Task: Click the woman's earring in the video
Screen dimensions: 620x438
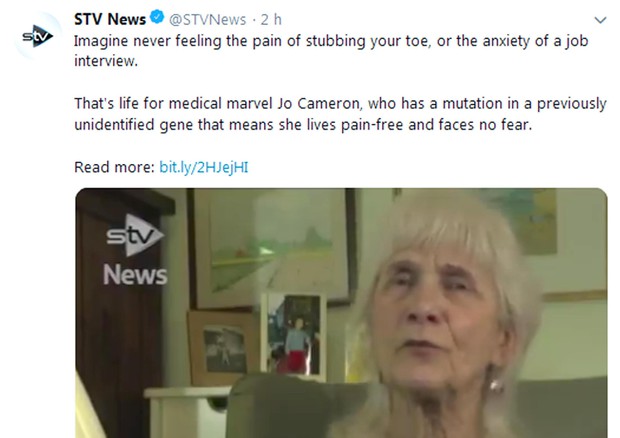Action: click(495, 385)
